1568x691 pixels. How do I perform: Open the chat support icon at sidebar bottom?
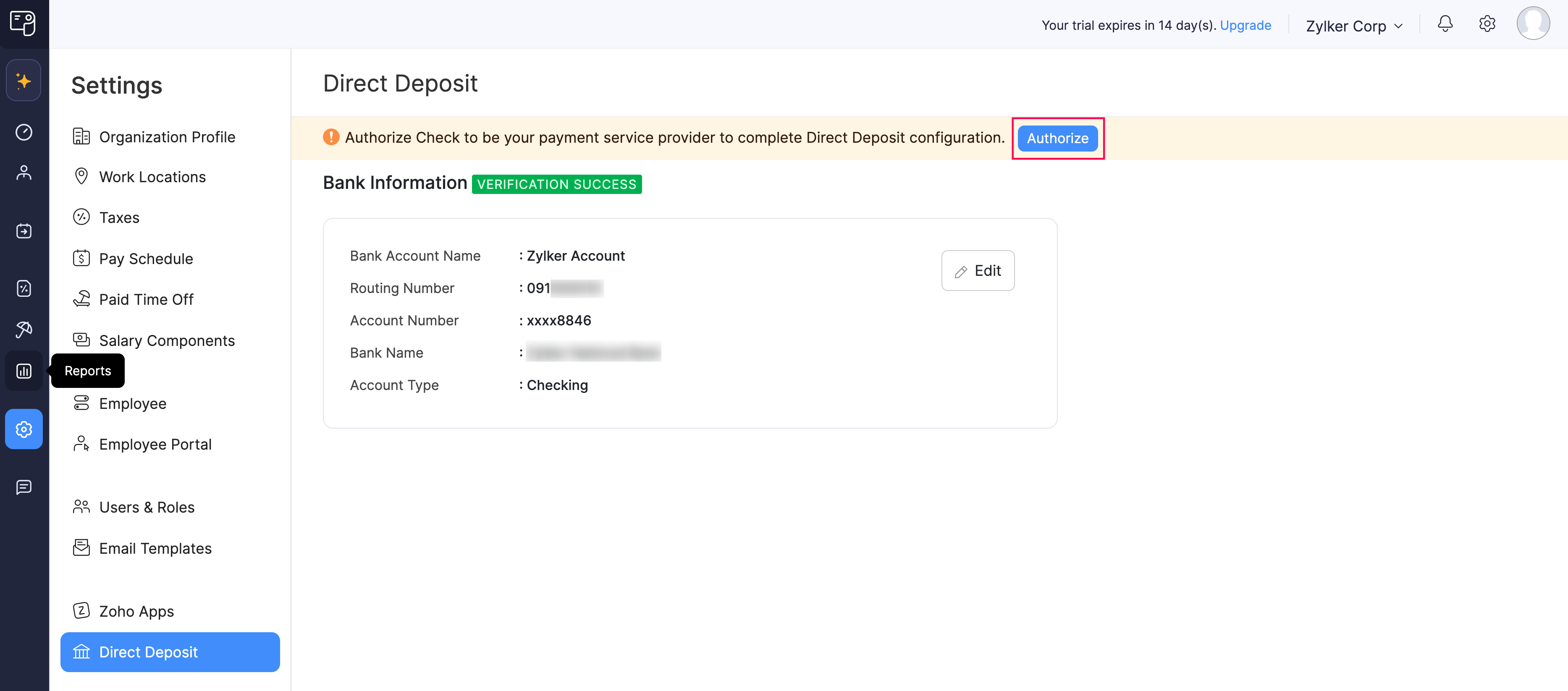(24, 487)
